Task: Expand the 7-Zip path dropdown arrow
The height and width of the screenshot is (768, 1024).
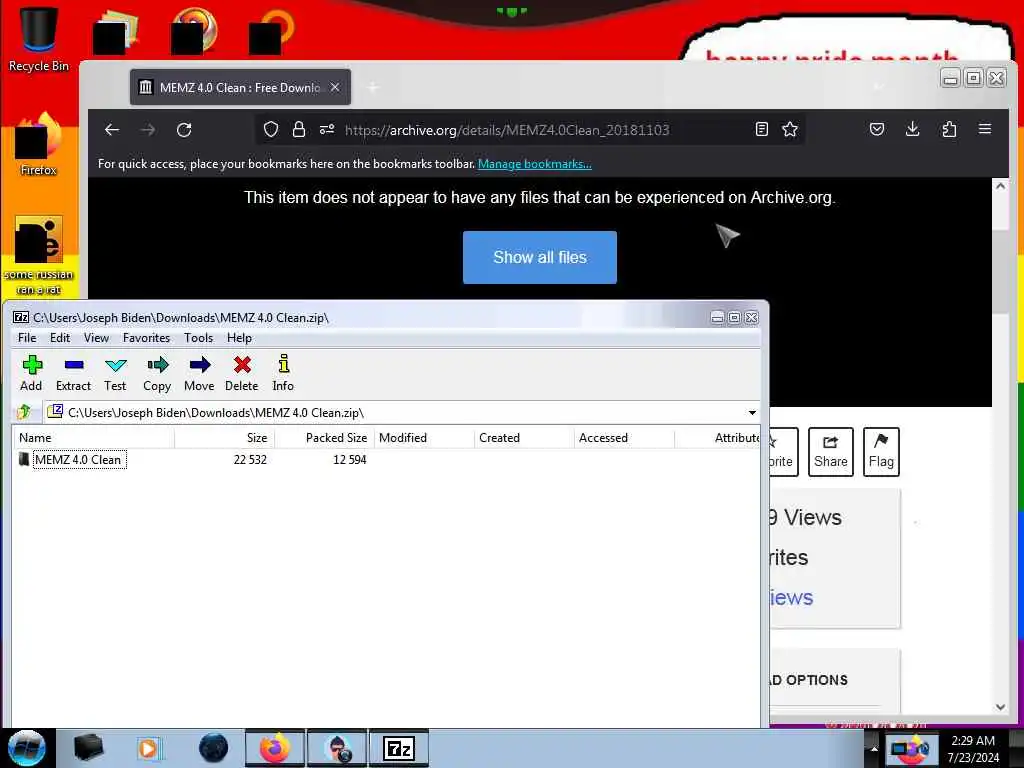Action: [752, 413]
